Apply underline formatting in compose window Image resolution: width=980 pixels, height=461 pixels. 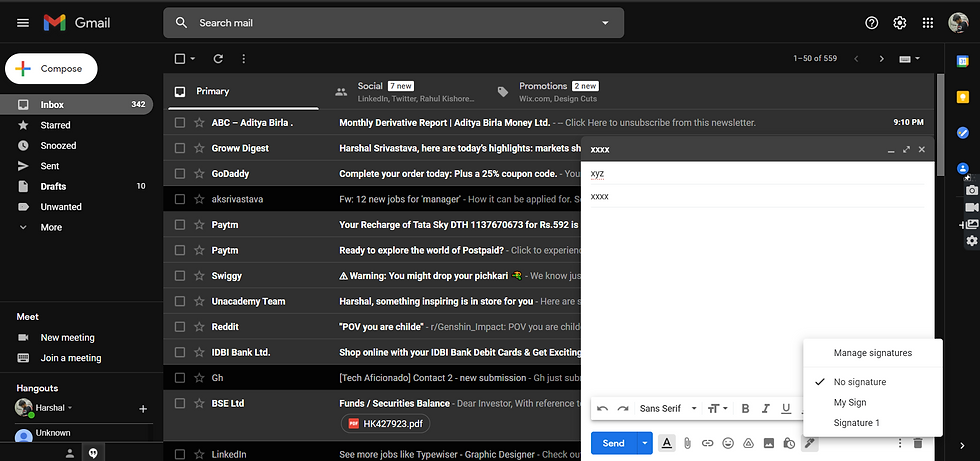coord(786,409)
